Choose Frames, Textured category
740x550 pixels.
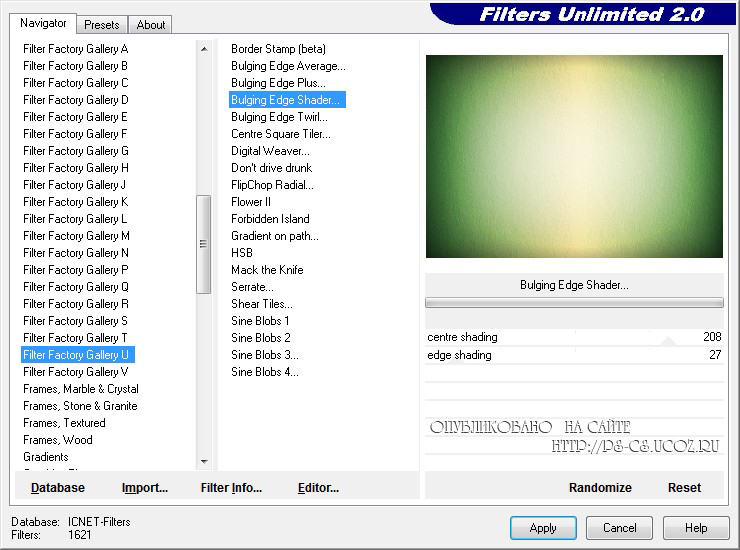[64, 423]
